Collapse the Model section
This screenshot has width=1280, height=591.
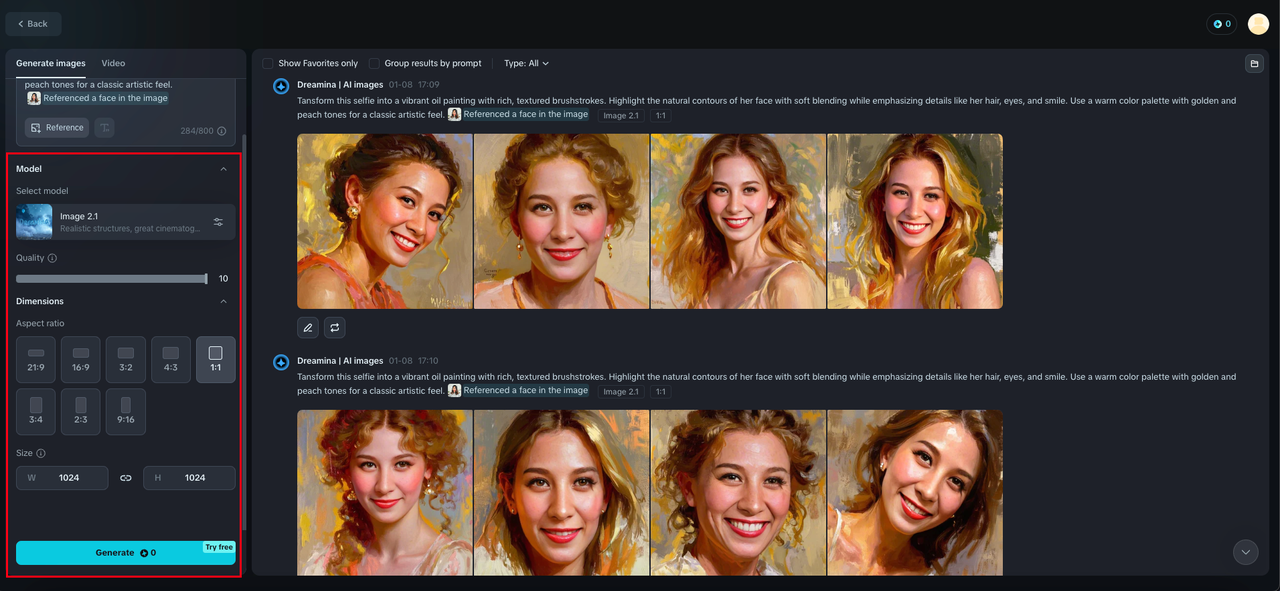coord(223,169)
